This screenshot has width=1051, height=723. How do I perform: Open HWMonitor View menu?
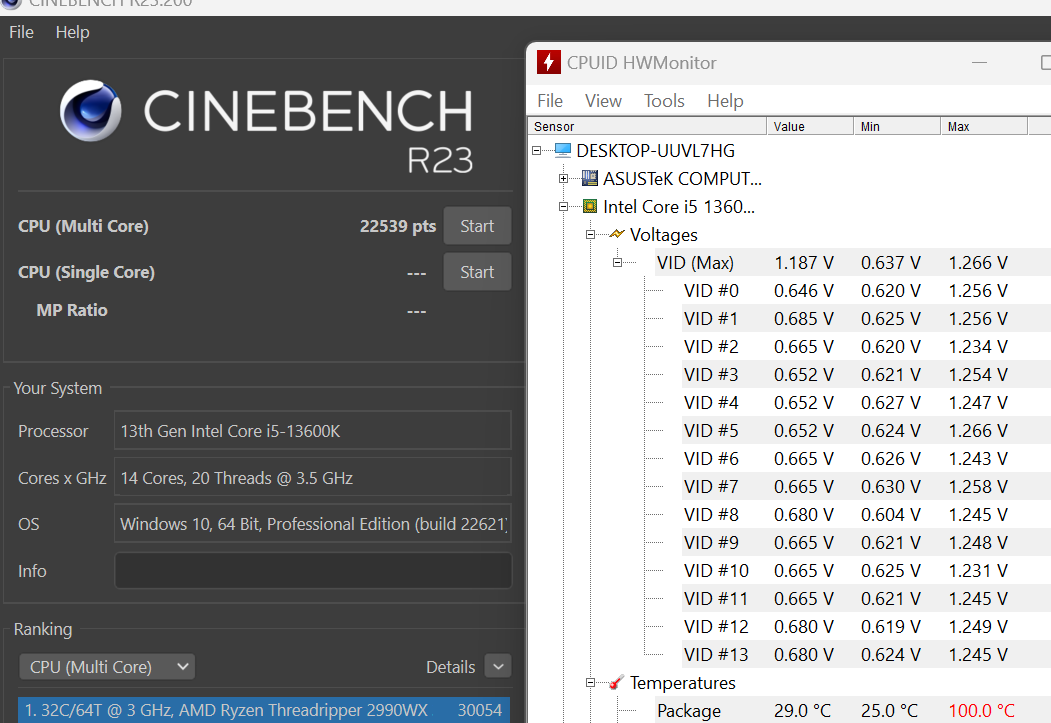coord(603,101)
